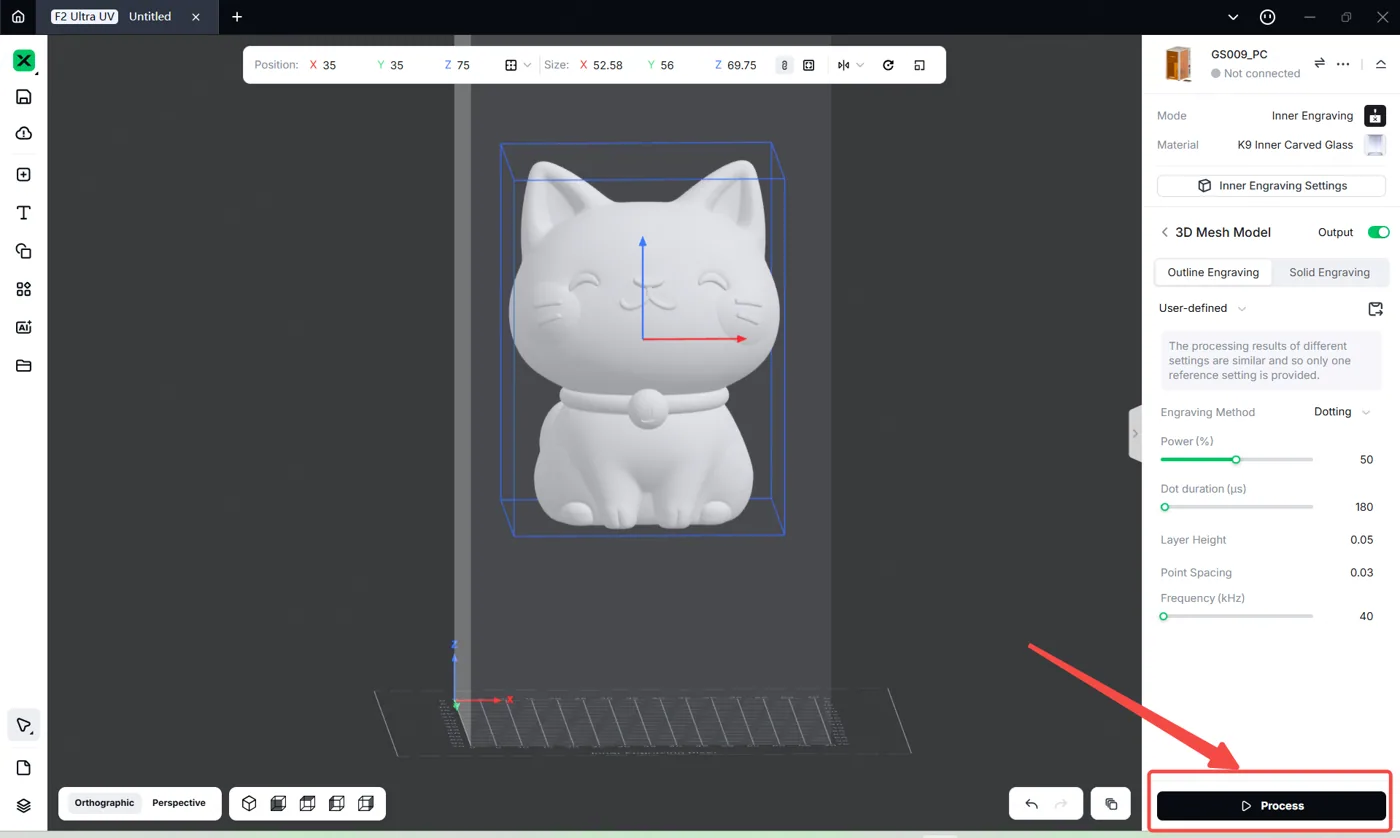Screen dimensions: 1400x838
Task: Click the Layer Height value 0.05
Action: pos(1361,540)
